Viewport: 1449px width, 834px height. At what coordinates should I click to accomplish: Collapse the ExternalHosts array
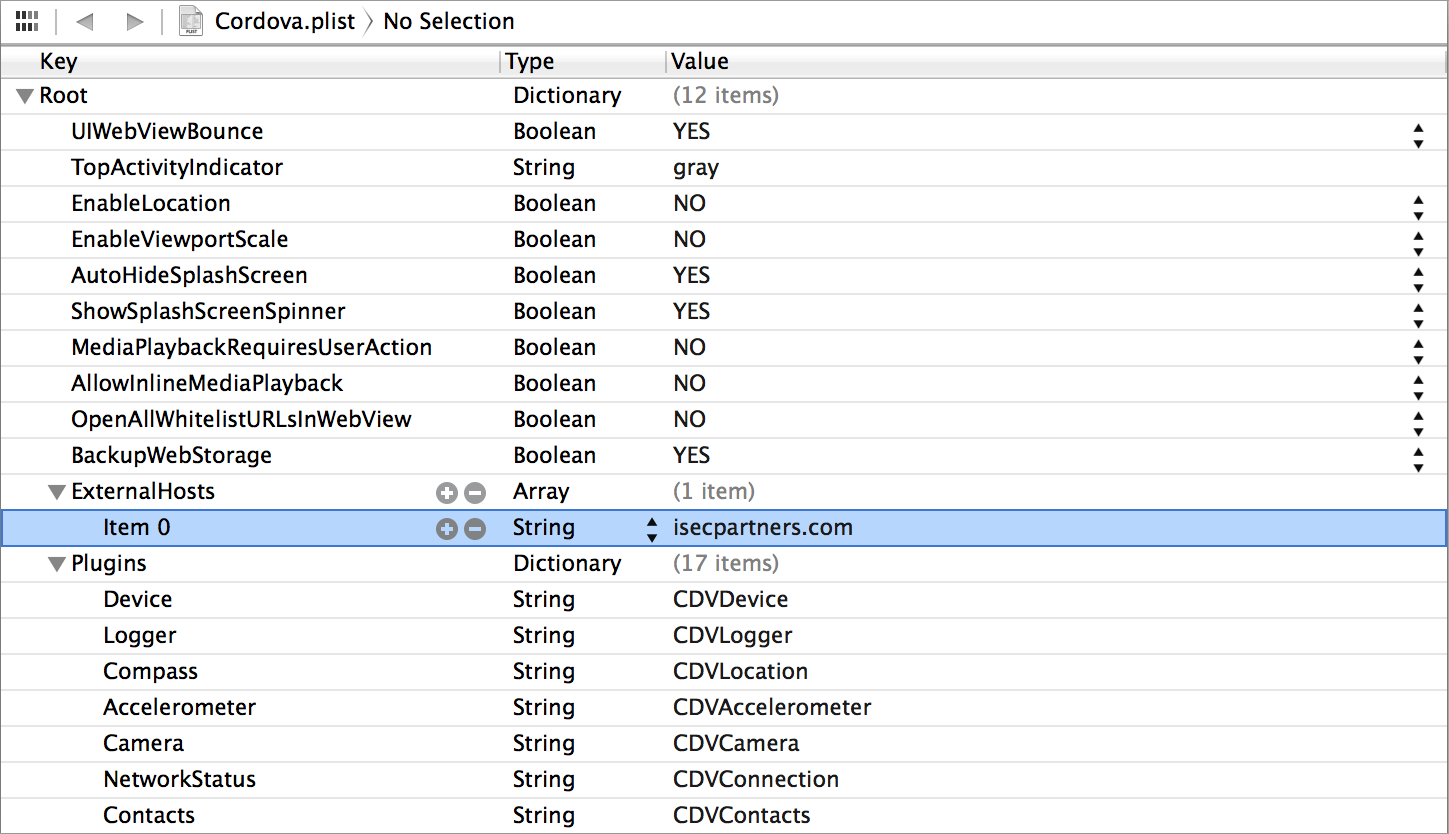click(57, 492)
